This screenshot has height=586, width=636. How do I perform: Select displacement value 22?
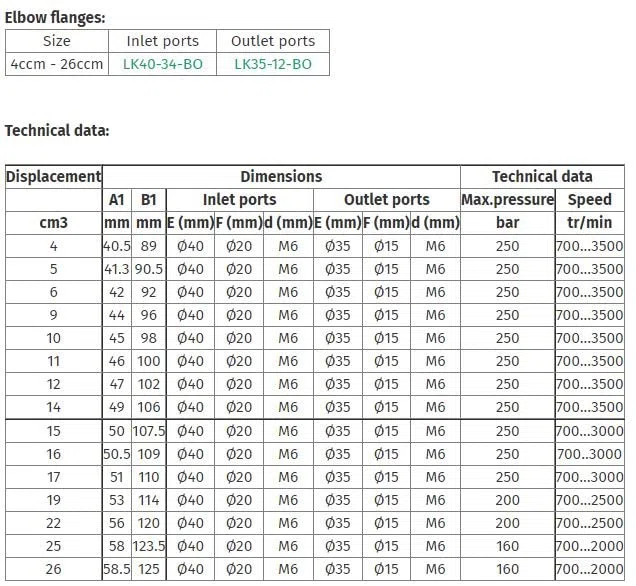pyautogui.click(x=54, y=523)
